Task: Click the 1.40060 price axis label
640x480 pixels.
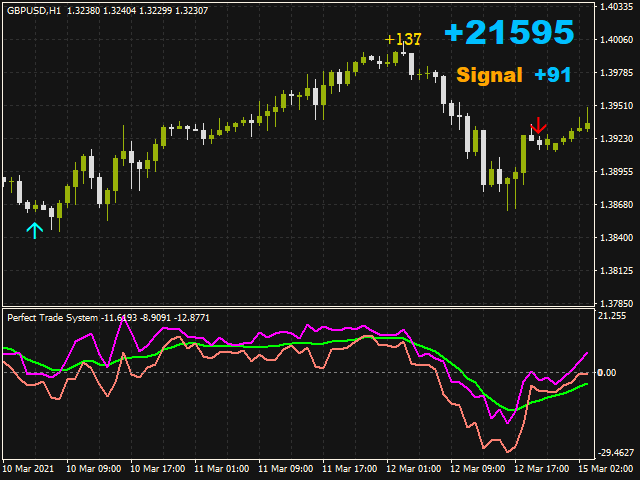Action: coord(616,40)
